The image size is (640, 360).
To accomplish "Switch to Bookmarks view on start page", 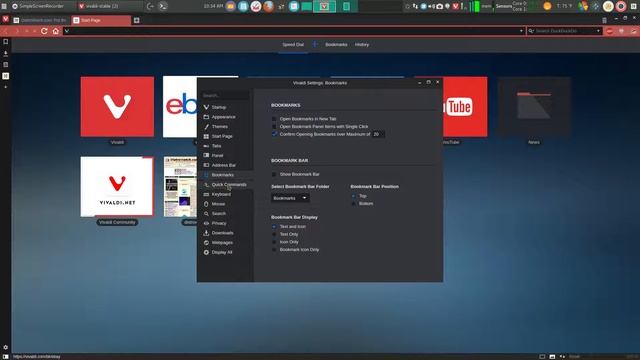I will [x=336, y=44].
